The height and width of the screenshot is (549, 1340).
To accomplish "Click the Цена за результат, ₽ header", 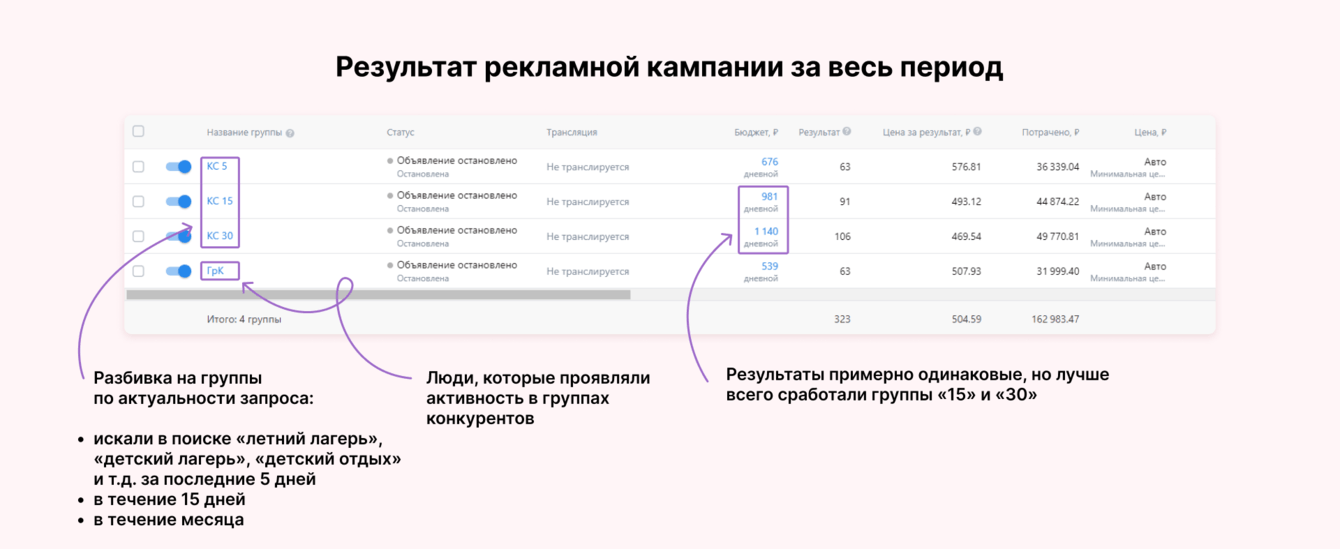I will (926, 132).
